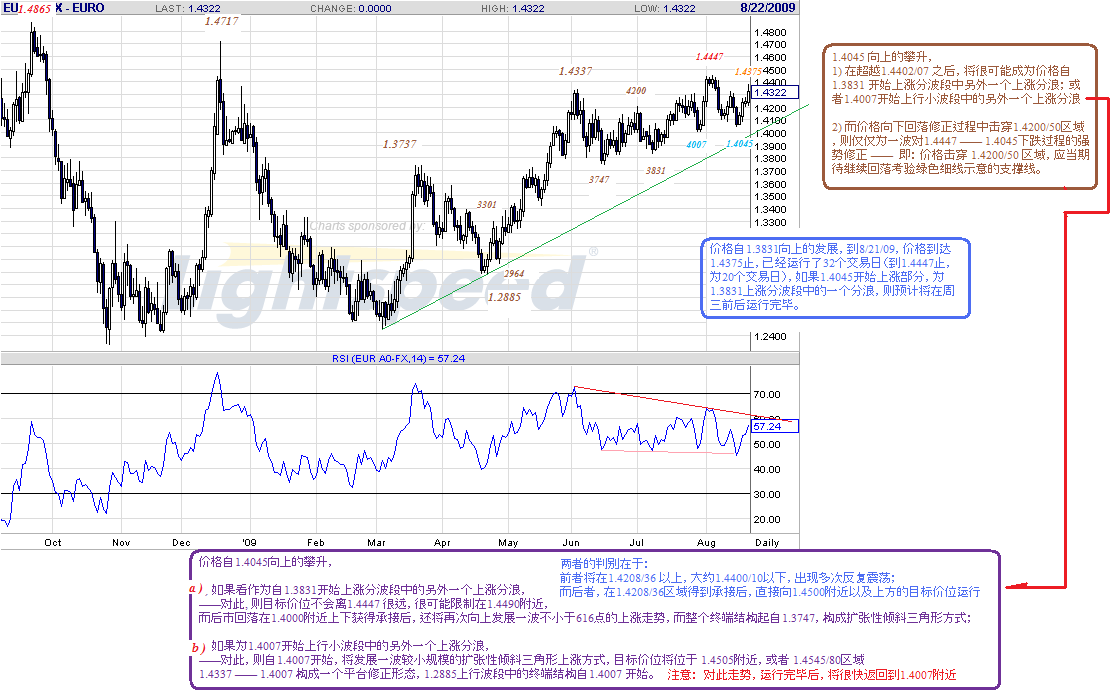The image size is (1117, 699).
Task: Click the Dec month label on time axis
Action: [x=182, y=543]
